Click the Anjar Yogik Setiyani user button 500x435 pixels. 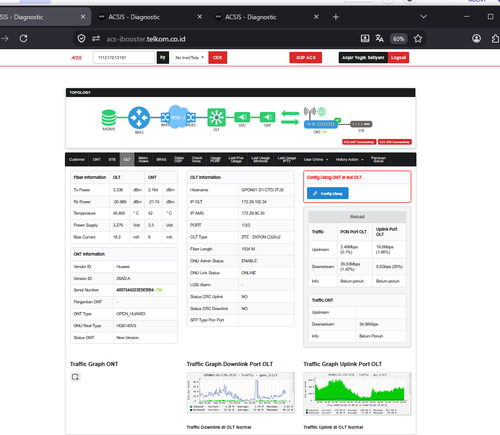pyautogui.click(x=363, y=58)
